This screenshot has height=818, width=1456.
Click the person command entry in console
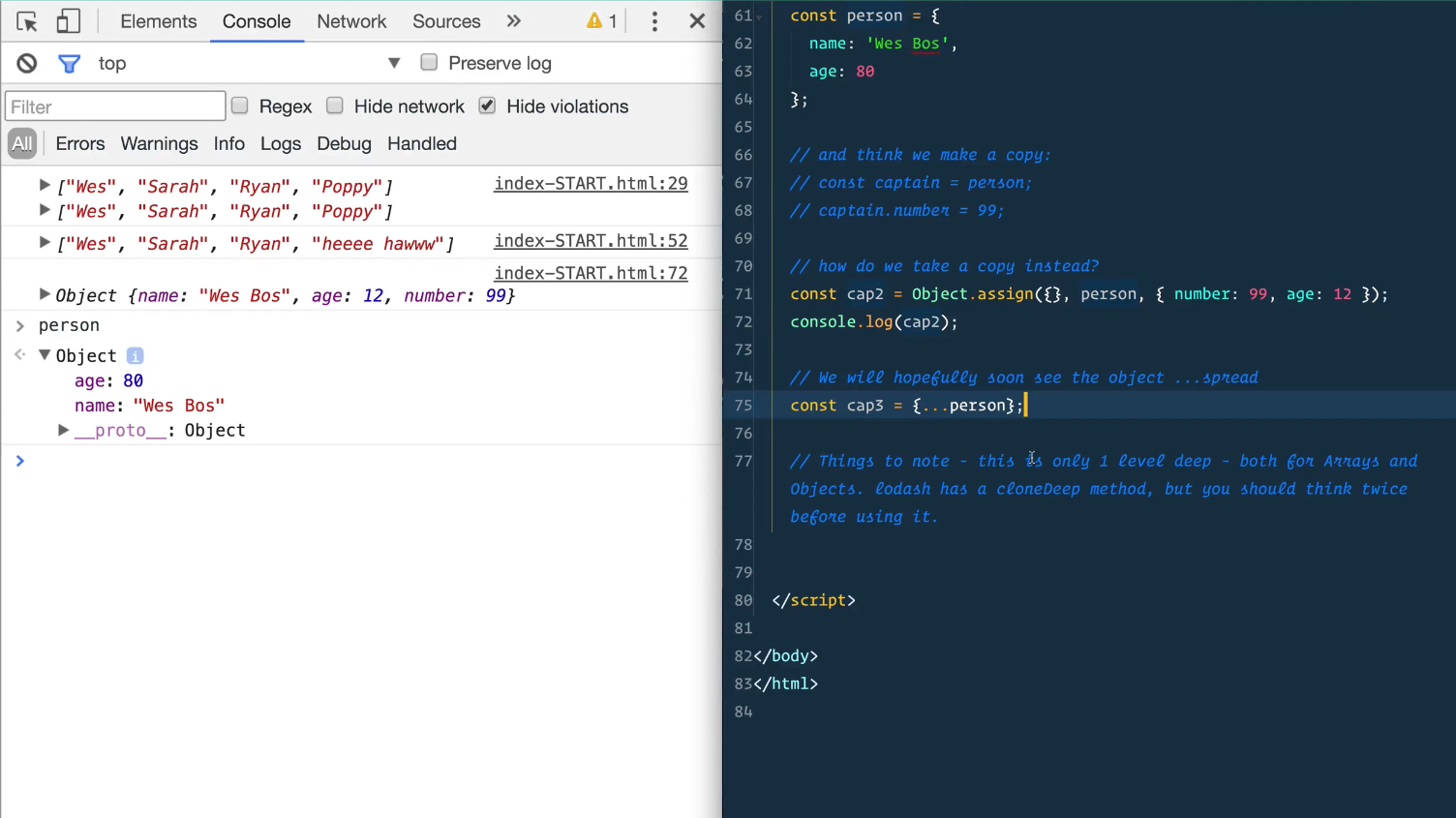pos(69,325)
